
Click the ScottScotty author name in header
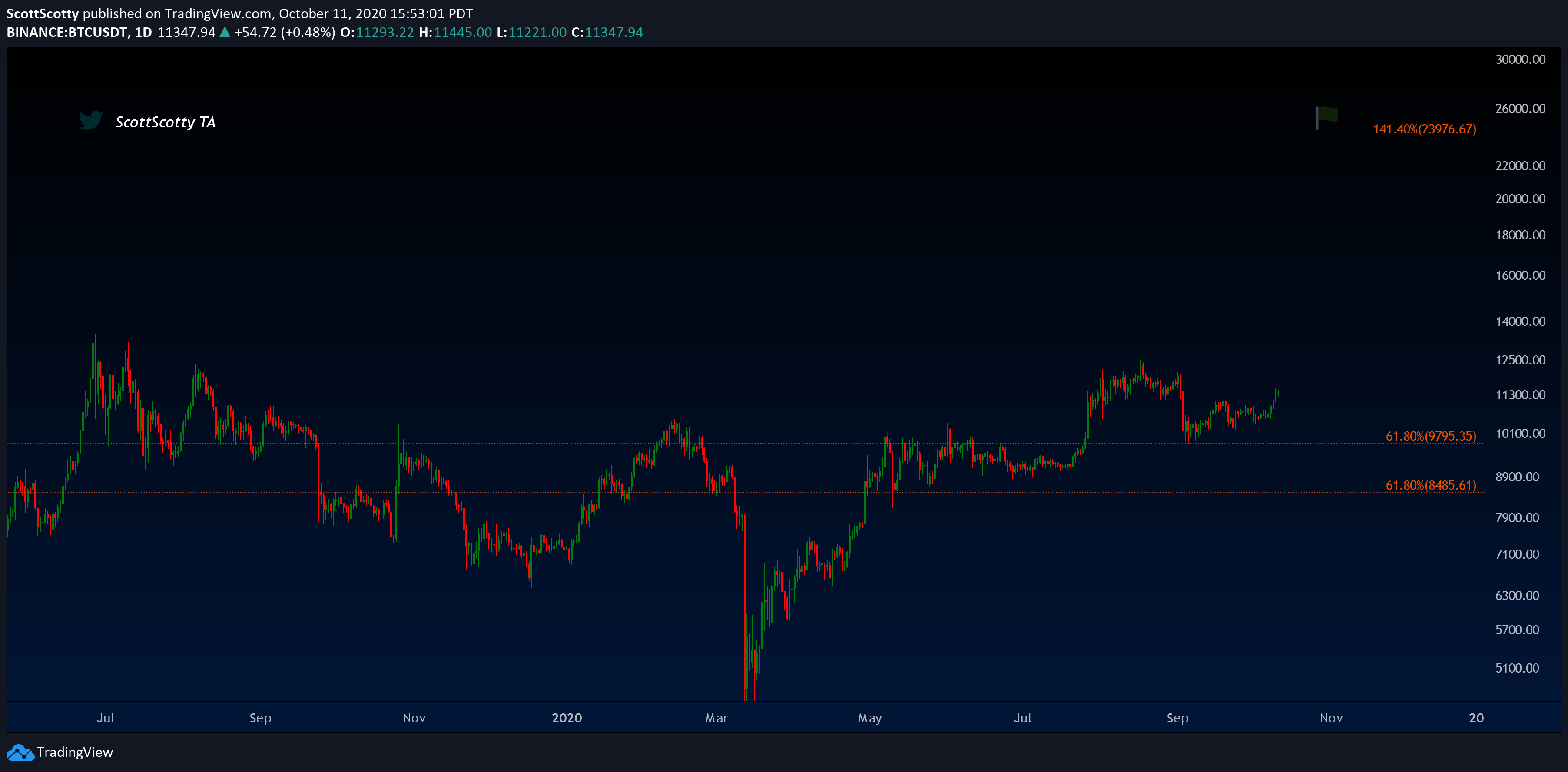(x=43, y=13)
